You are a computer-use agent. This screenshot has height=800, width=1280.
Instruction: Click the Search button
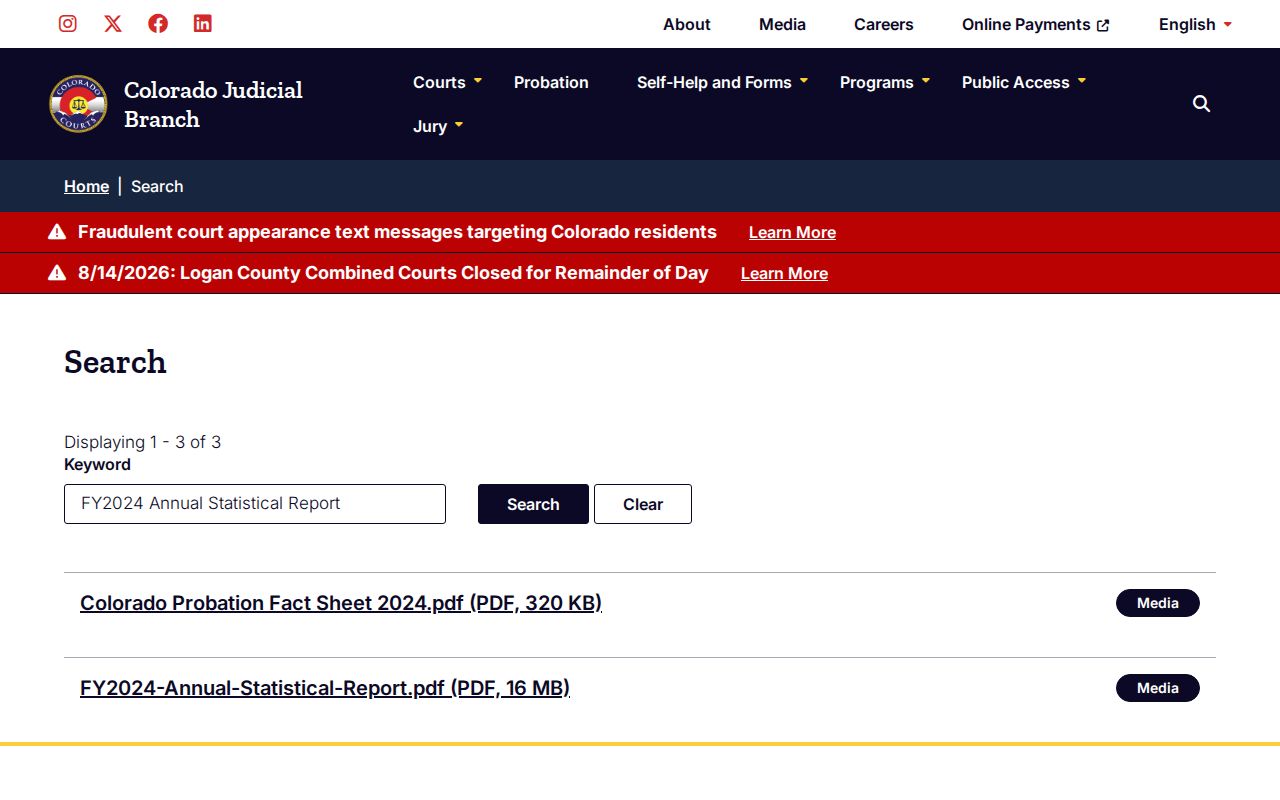click(x=533, y=504)
